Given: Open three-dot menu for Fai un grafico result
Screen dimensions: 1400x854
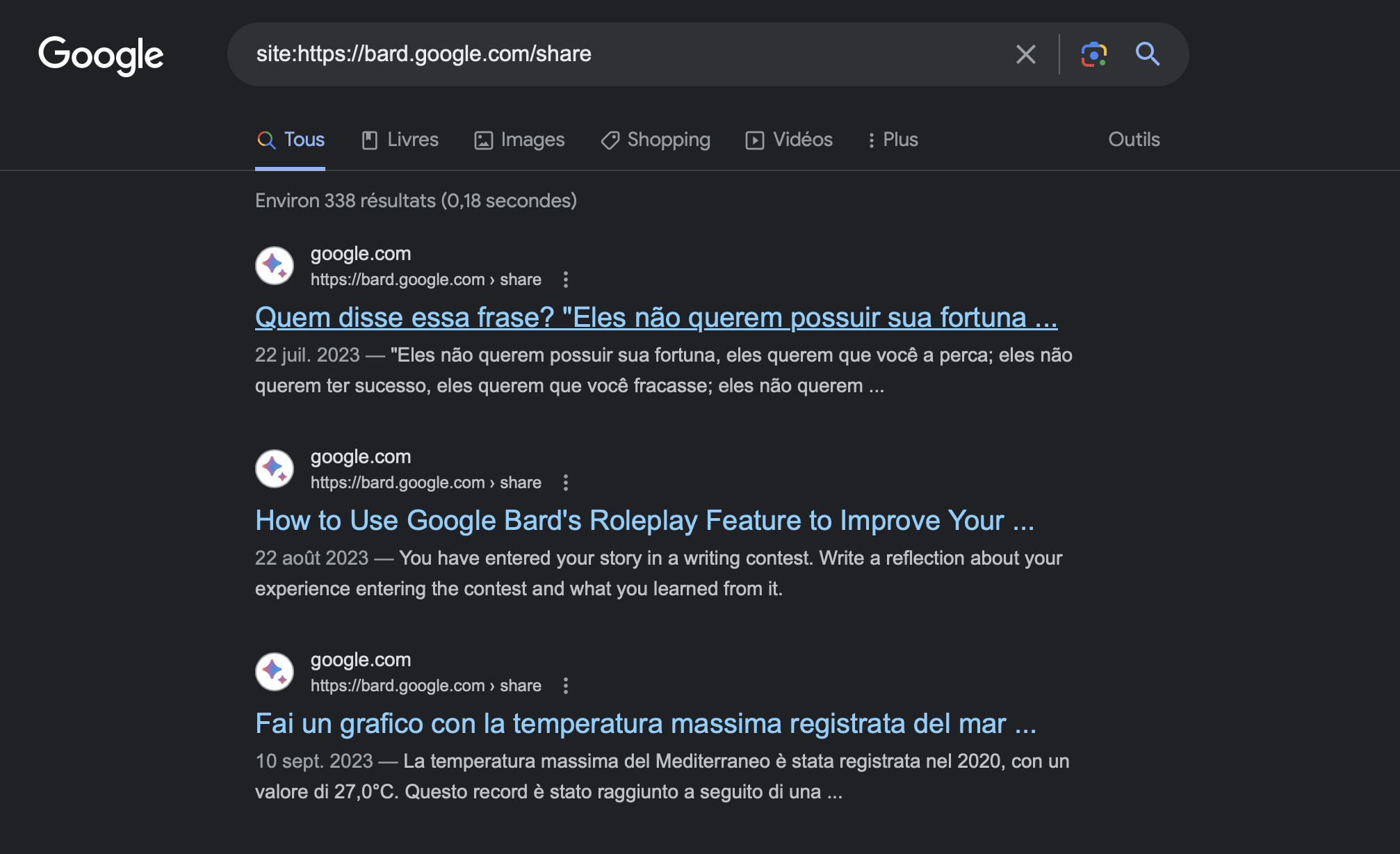Looking at the screenshot, I should tap(566, 686).
